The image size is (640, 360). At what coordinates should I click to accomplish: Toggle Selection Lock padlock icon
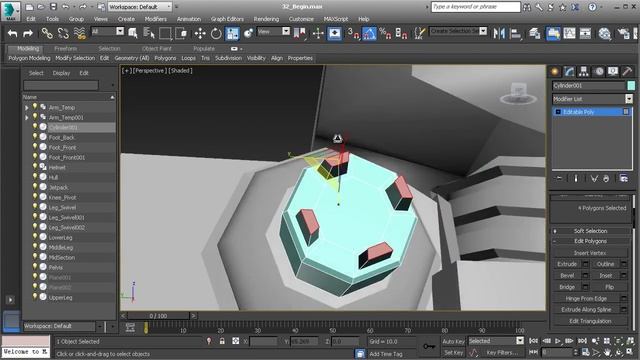coord(222,341)
